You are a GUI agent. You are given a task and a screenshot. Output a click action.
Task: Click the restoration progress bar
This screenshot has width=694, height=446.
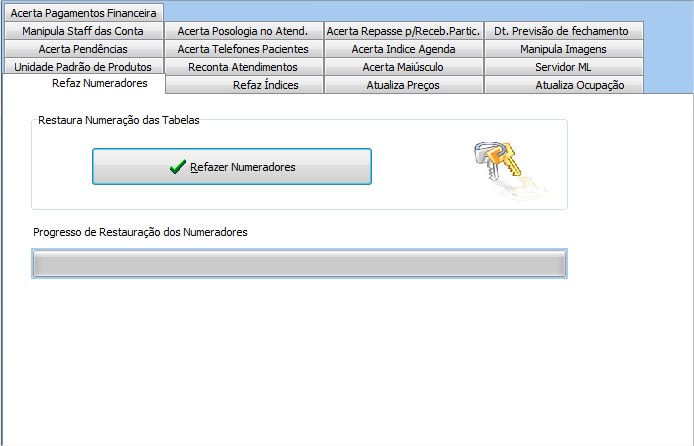(x=299, y=263)
